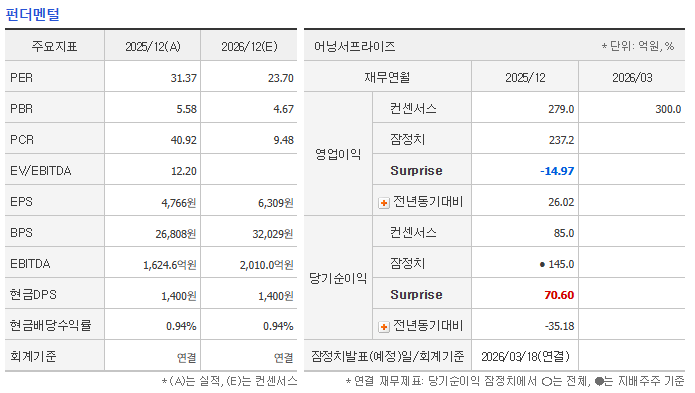Click the EV/EBITDA row label
Image resolution: width=695 pixels, height=393 pixels.
(x=40, y=171)
